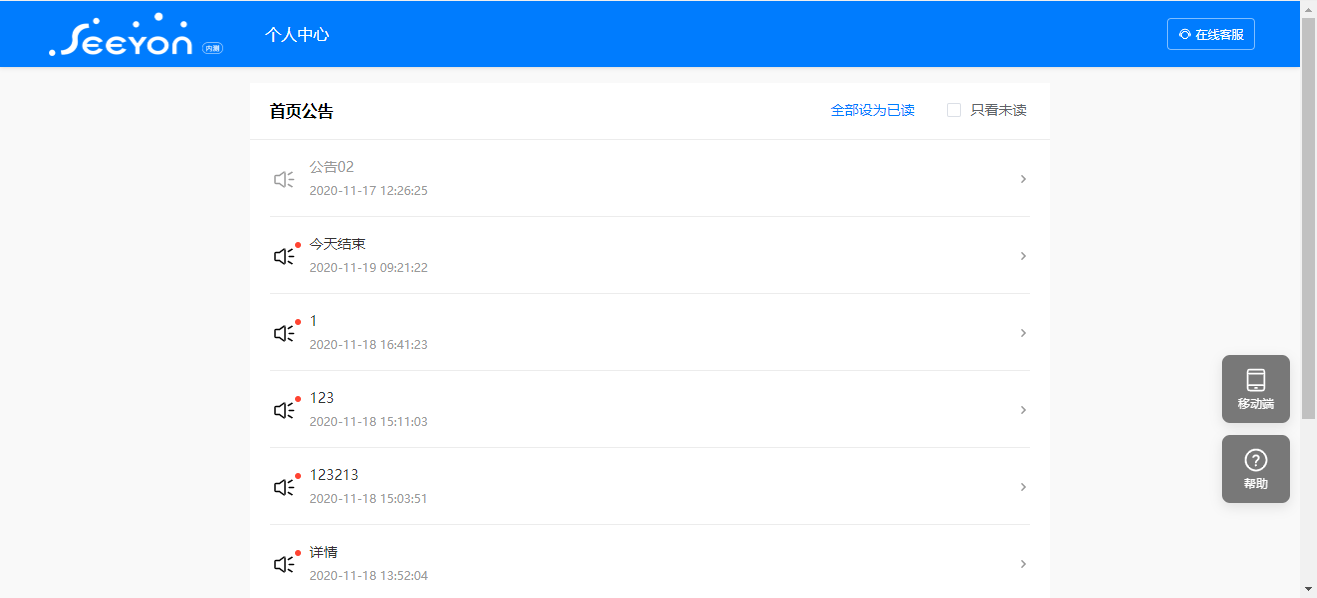Expand the 123 row chevron
The width and height of the screenshot is (1317, 598).
[x=1023, y=410]
